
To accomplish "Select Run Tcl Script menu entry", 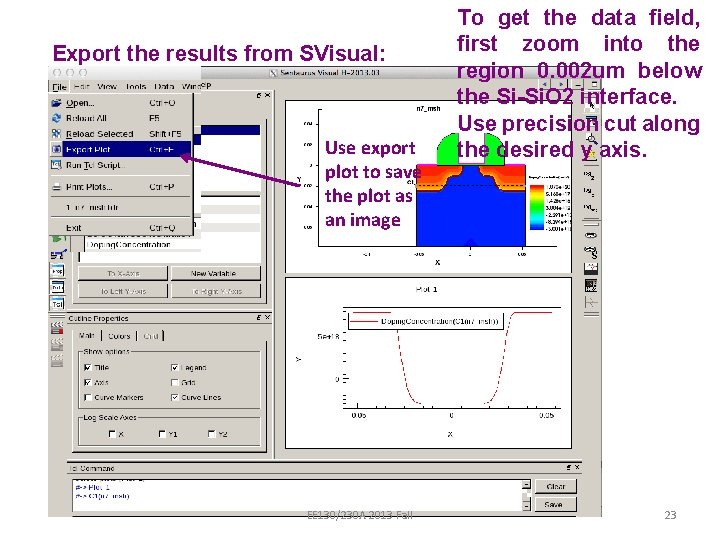I will coord(120,165).
